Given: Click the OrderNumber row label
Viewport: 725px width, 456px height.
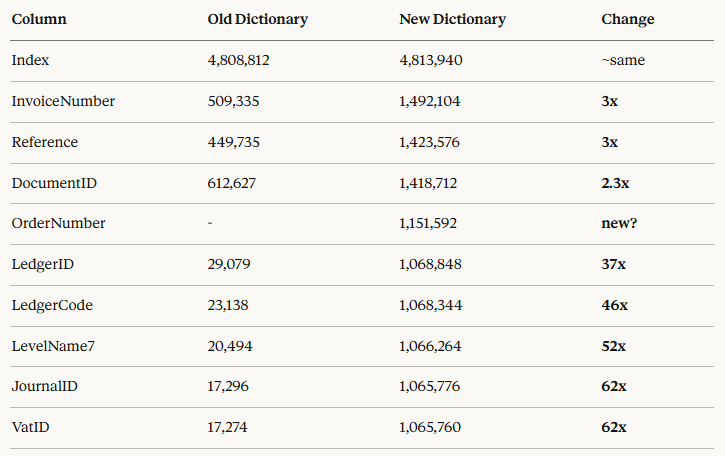Looking at the screenshot, I should pos(58,223).
